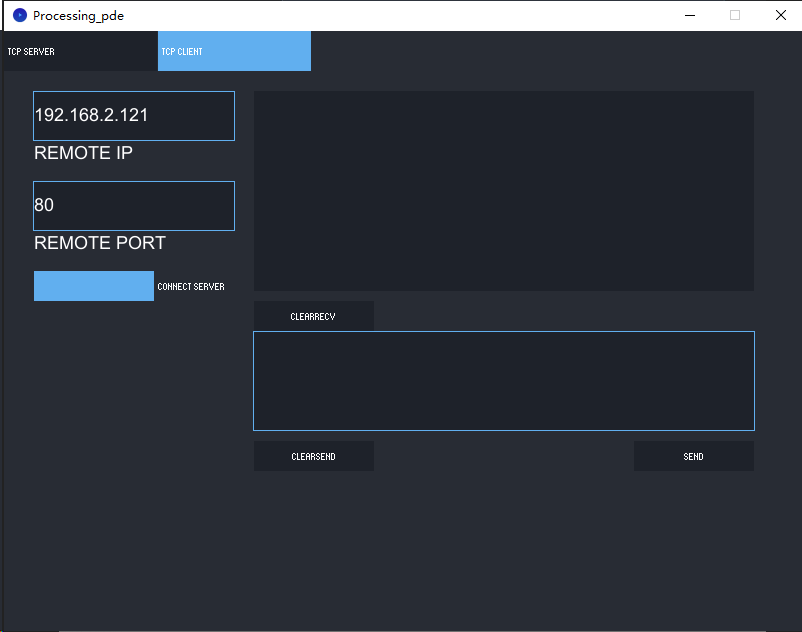The image size is (802, 632).
Task: Clear received data with CLEARRECV
Action: [x=314, y=317]
